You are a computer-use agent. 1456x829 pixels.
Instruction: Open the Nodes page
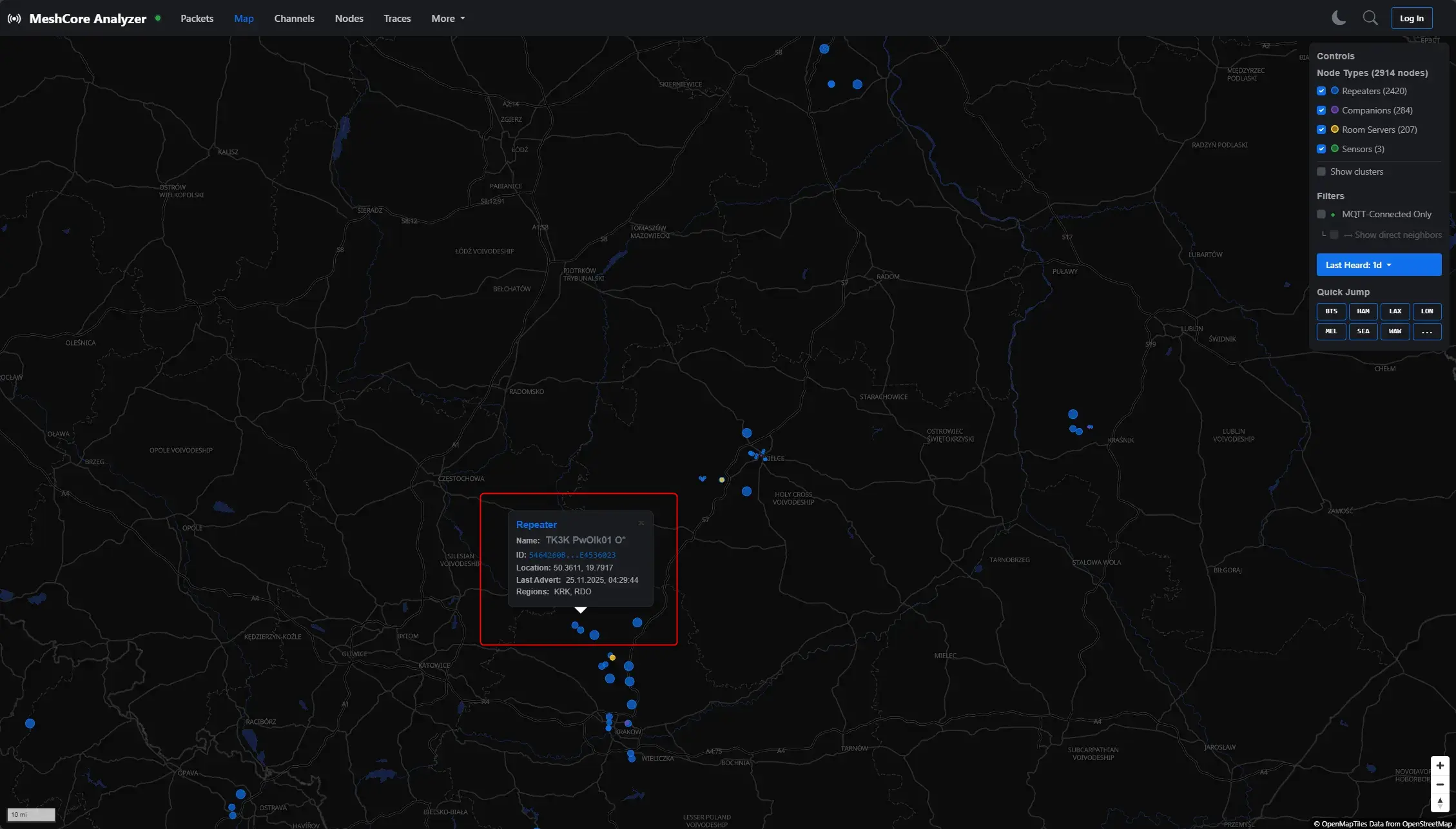click(349, 19)
